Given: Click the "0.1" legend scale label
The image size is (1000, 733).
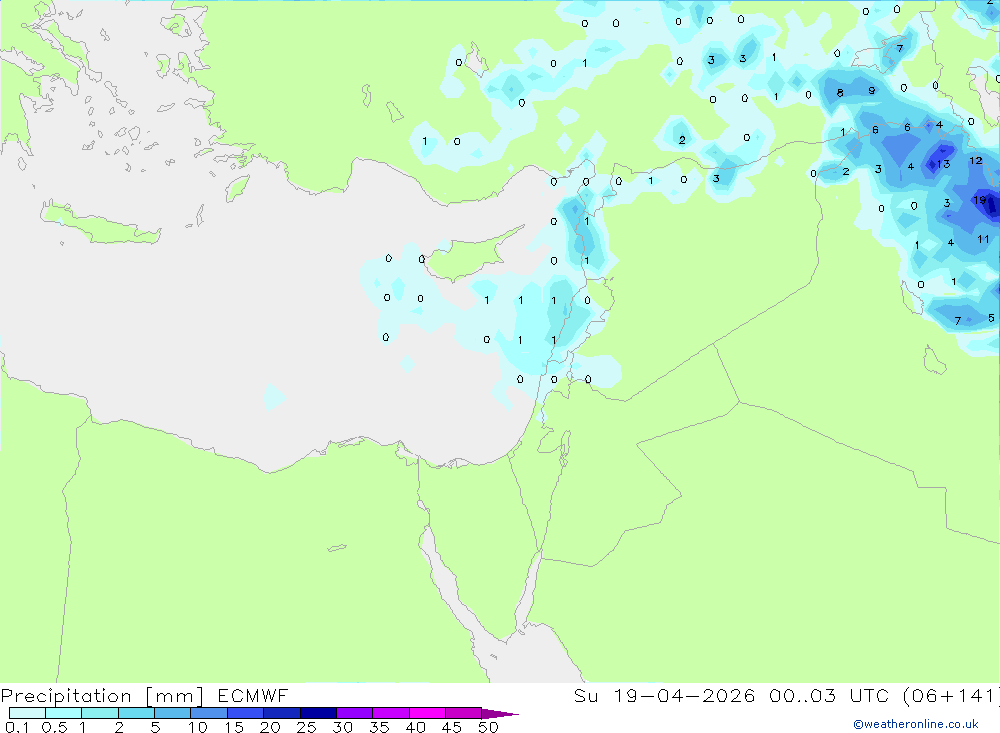Looking at the screenshot, I should click(x=17, y=727).
